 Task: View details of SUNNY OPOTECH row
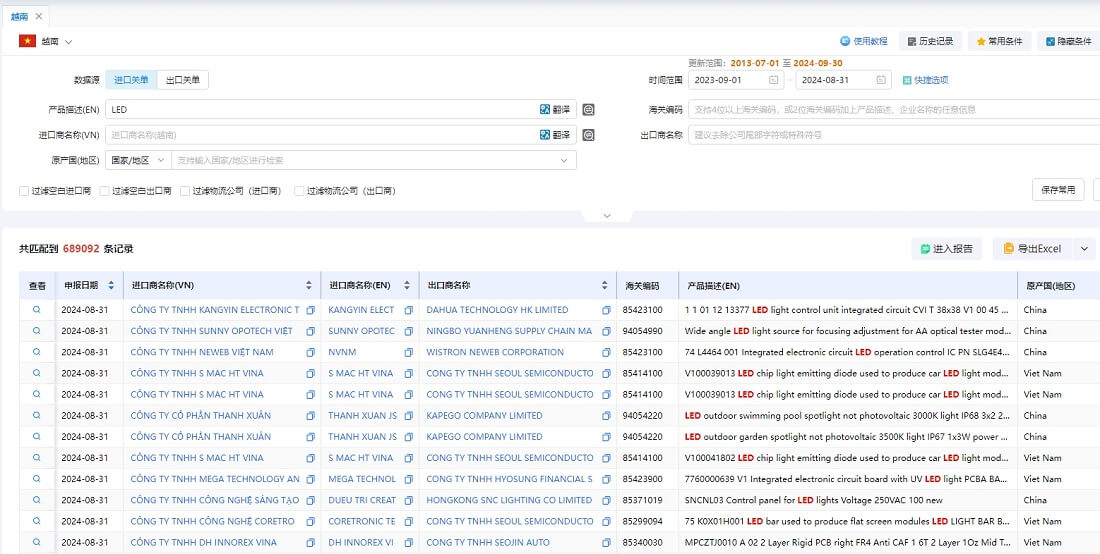coord(36,331)
